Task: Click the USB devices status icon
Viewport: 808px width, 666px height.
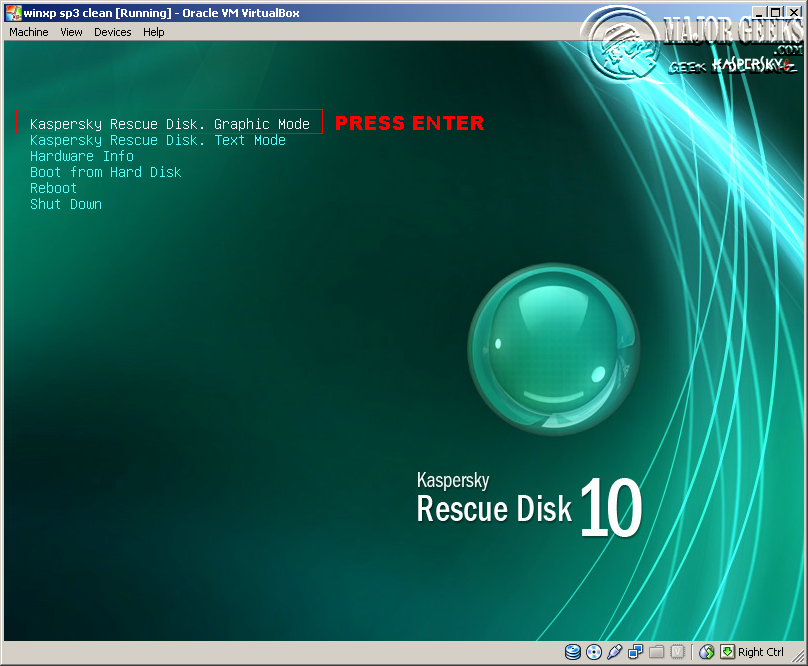Action: [x=613, y=652]
